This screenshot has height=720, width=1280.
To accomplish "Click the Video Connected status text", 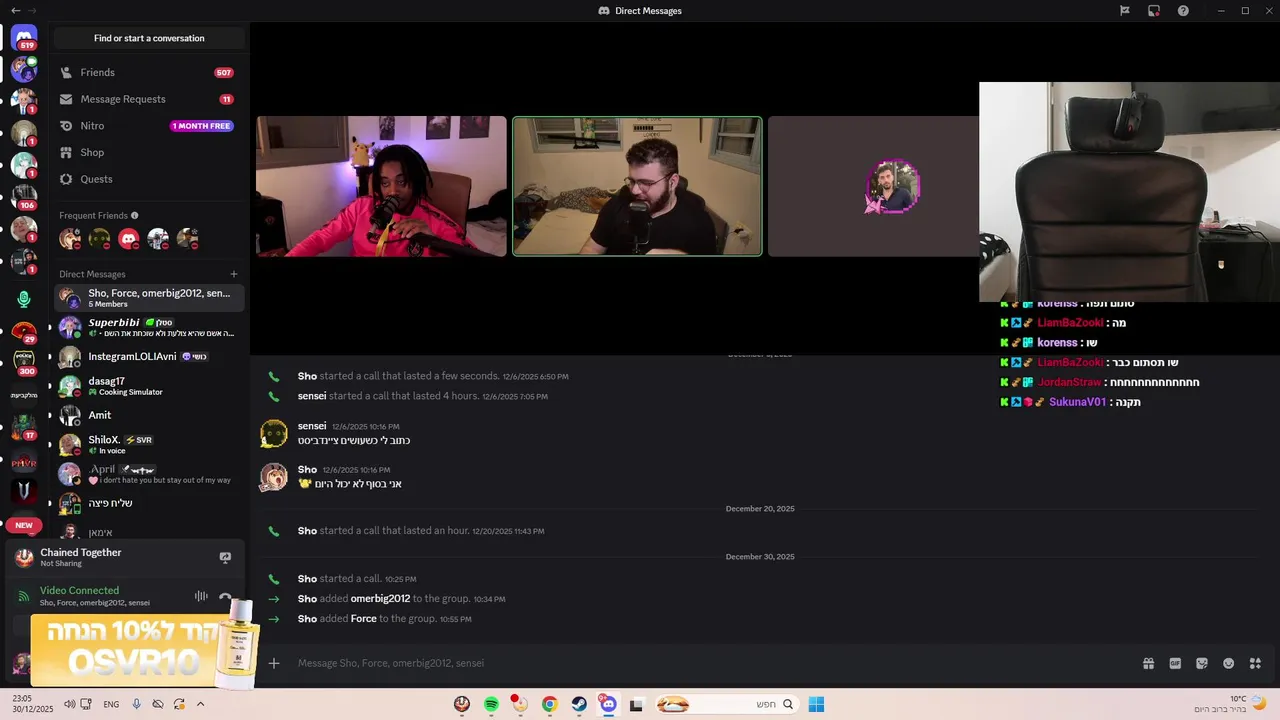I will pyautogui.click(x=79, y=590).
